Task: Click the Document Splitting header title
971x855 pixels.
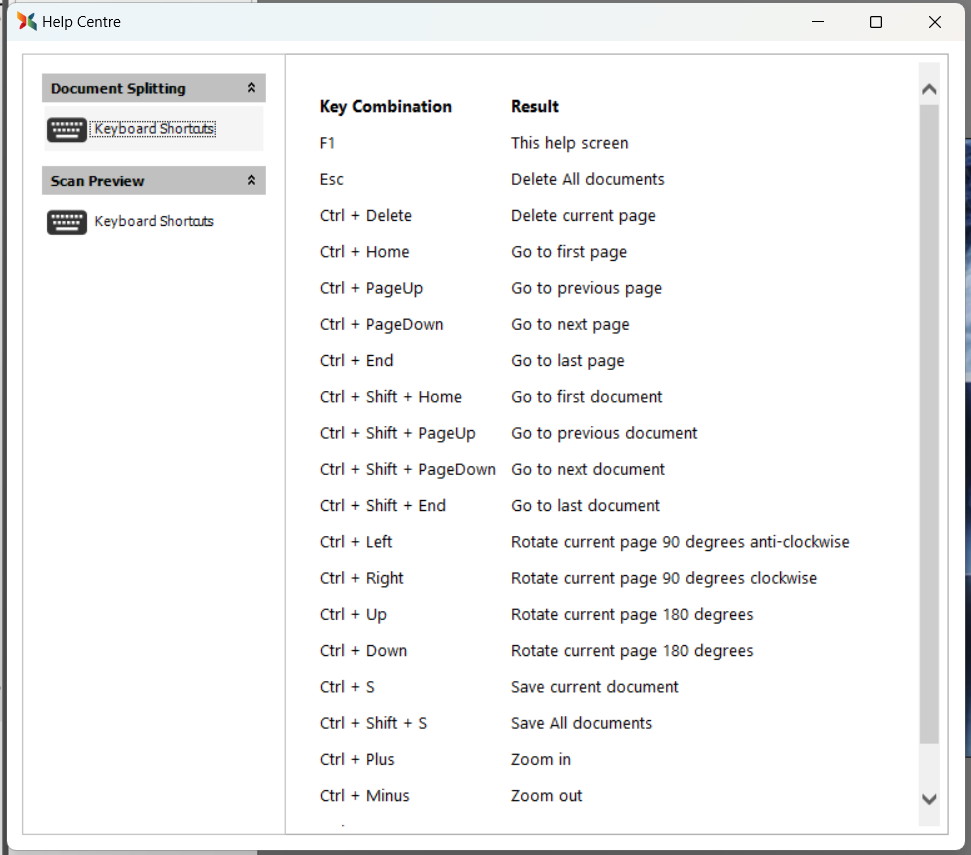Action: click(x=118, y=88)
